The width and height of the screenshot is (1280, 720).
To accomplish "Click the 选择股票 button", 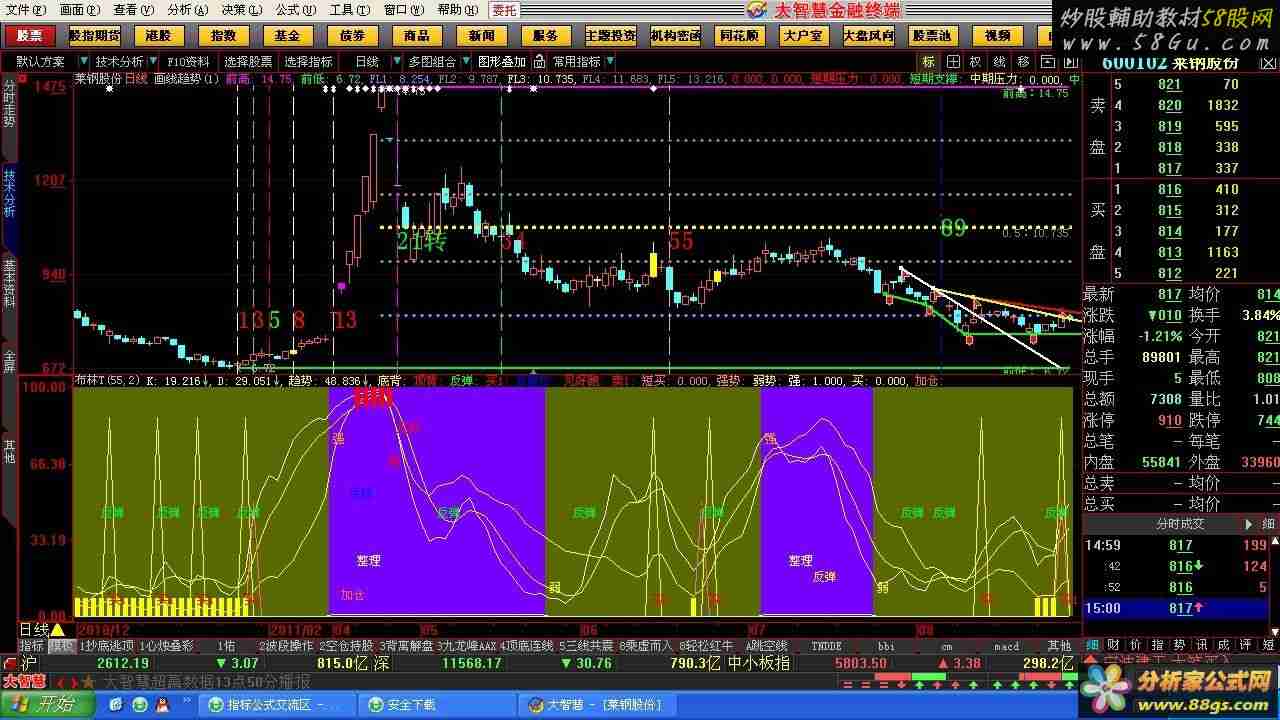I will 248,61.
